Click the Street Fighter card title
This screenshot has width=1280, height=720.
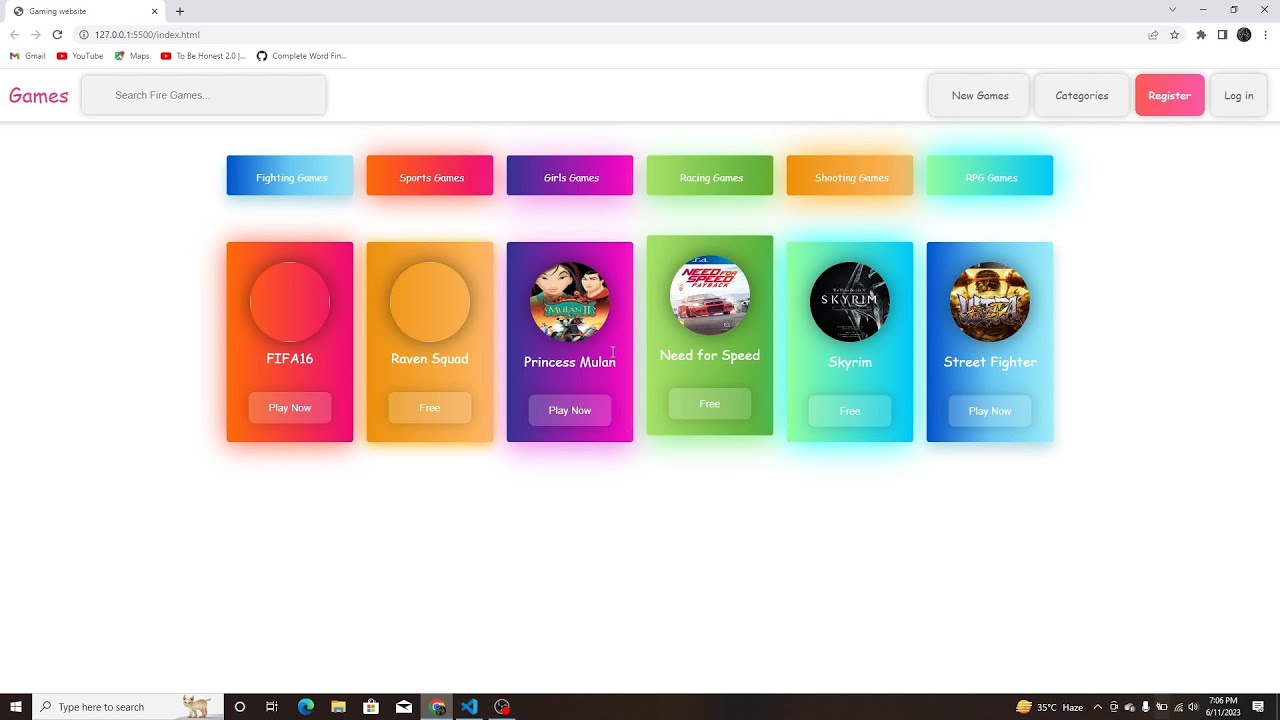[x=990, y=362]
